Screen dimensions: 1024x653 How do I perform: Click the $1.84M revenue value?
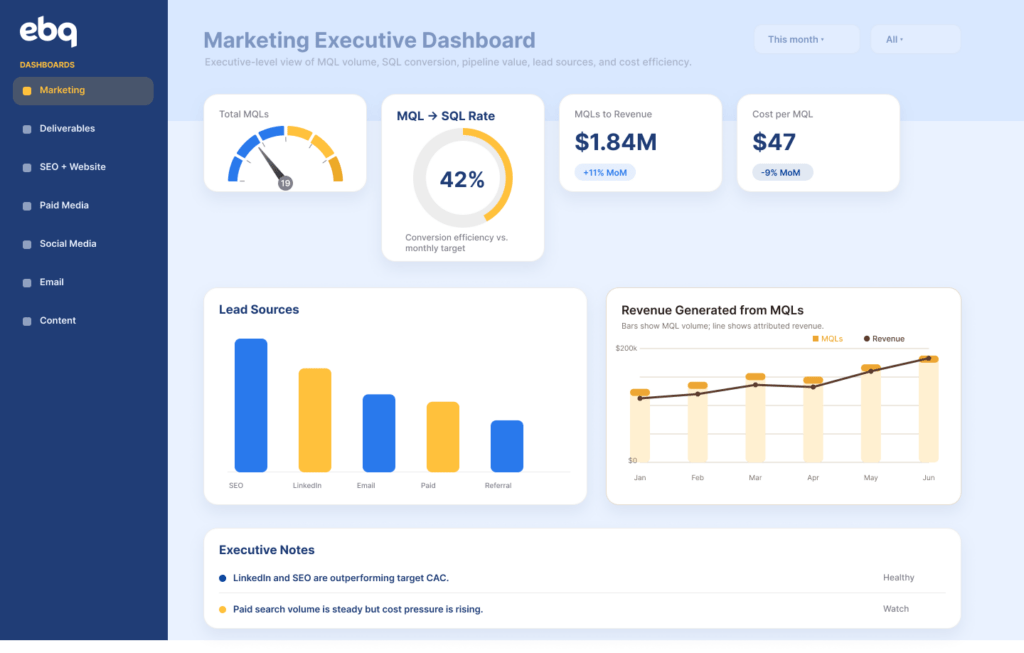(615, 142)
